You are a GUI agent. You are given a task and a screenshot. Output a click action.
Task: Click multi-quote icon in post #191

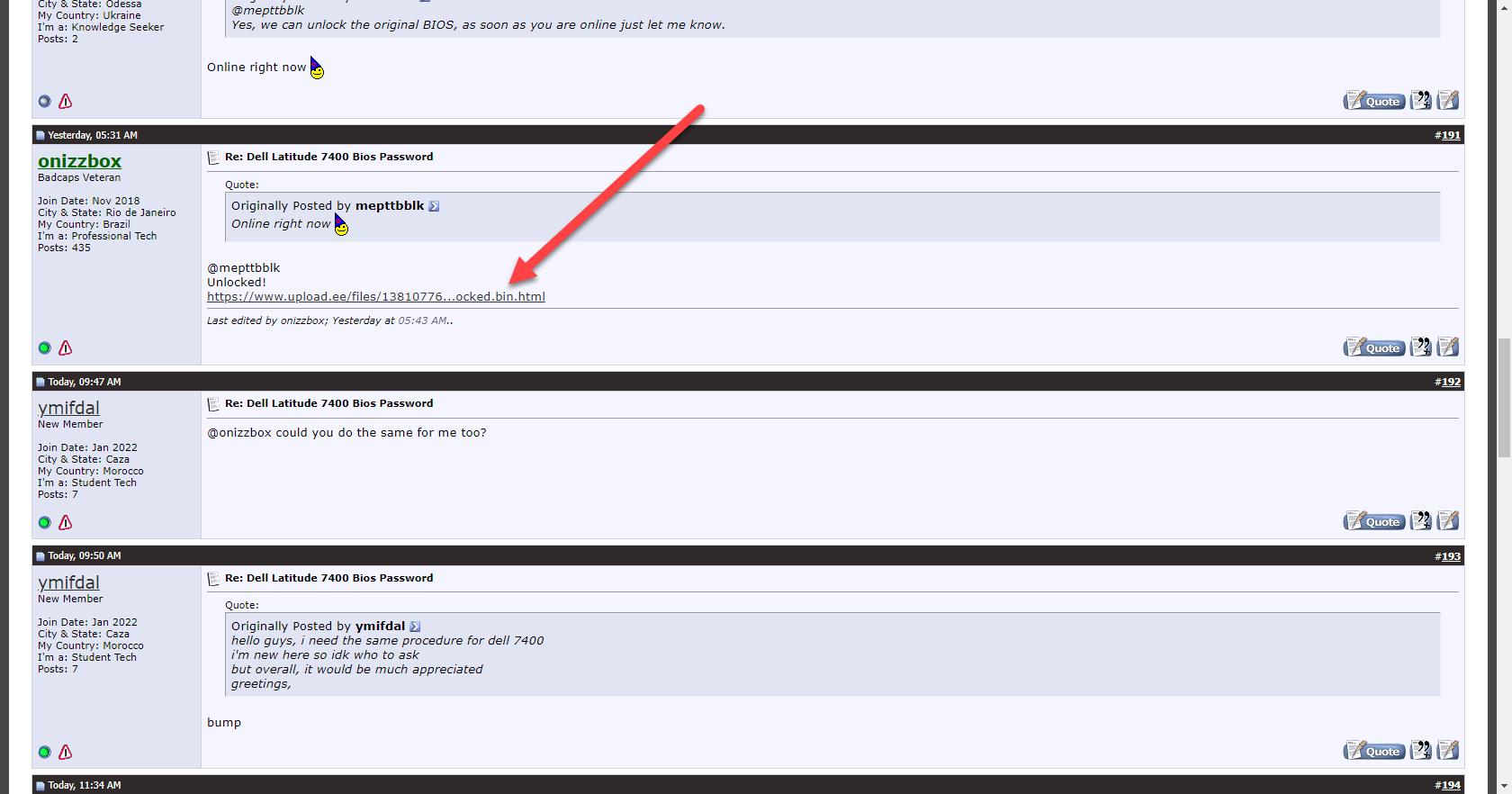pyautogui.click(x=1421, y=347)
